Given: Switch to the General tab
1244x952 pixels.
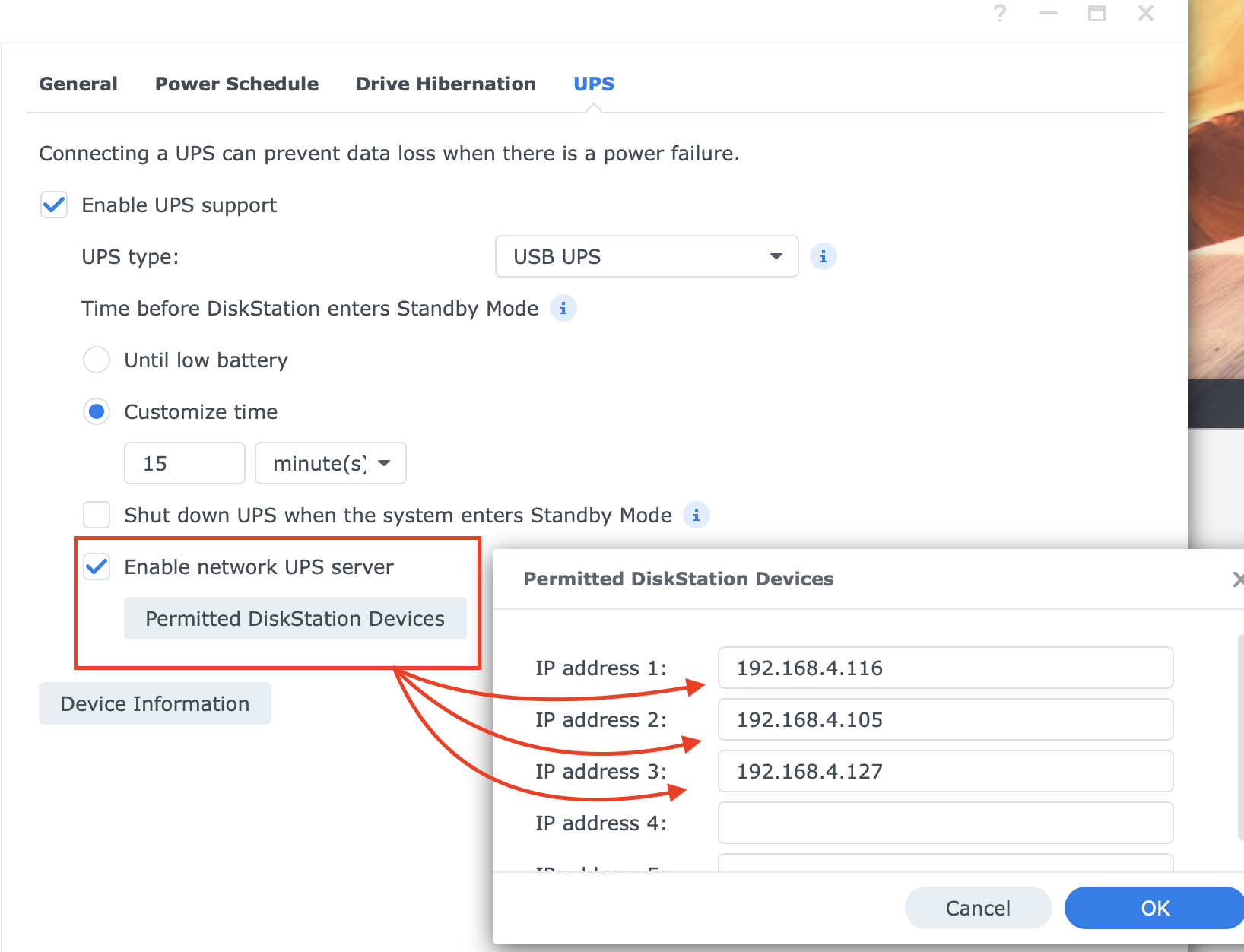Looking at the screenshot, I should (78, 84).
